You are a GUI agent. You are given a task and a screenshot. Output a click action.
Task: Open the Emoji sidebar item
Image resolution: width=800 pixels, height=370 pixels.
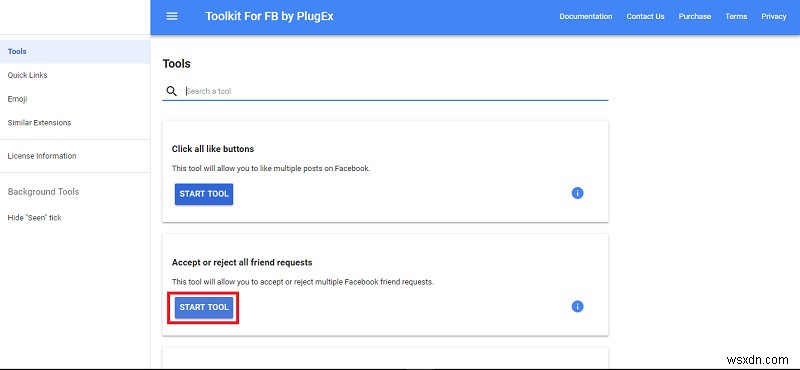pos(75,99)
